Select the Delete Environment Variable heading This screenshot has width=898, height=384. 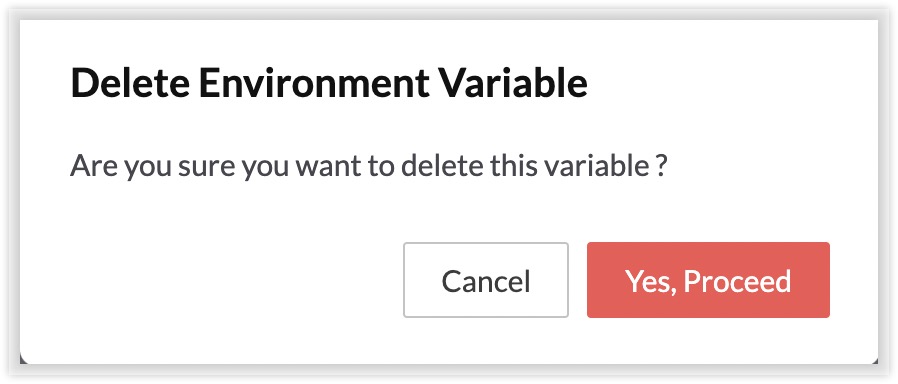tap(329, 83)
